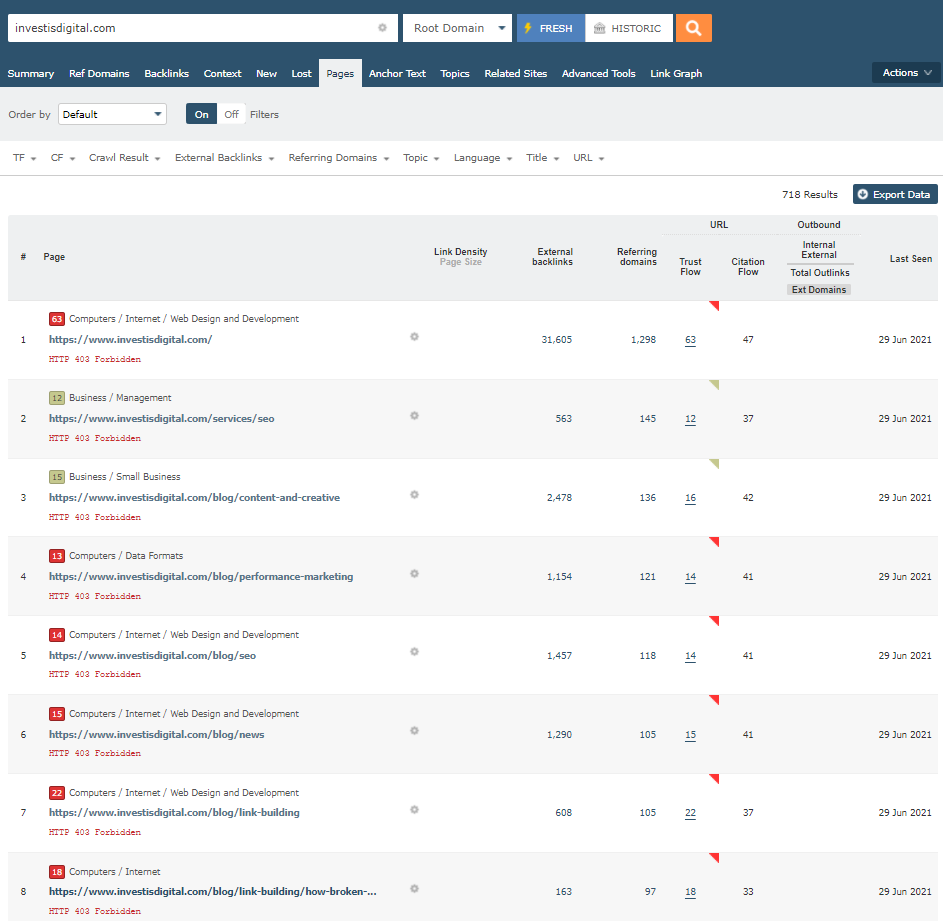Click the red 63 topical trust badge

point(57,319)
